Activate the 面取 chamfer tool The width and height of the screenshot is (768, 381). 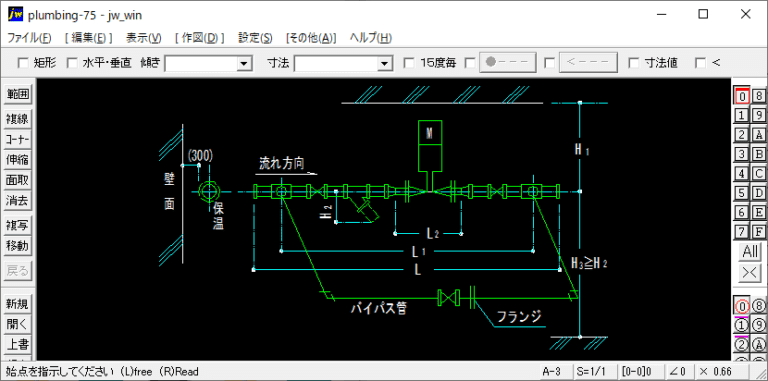17,180
